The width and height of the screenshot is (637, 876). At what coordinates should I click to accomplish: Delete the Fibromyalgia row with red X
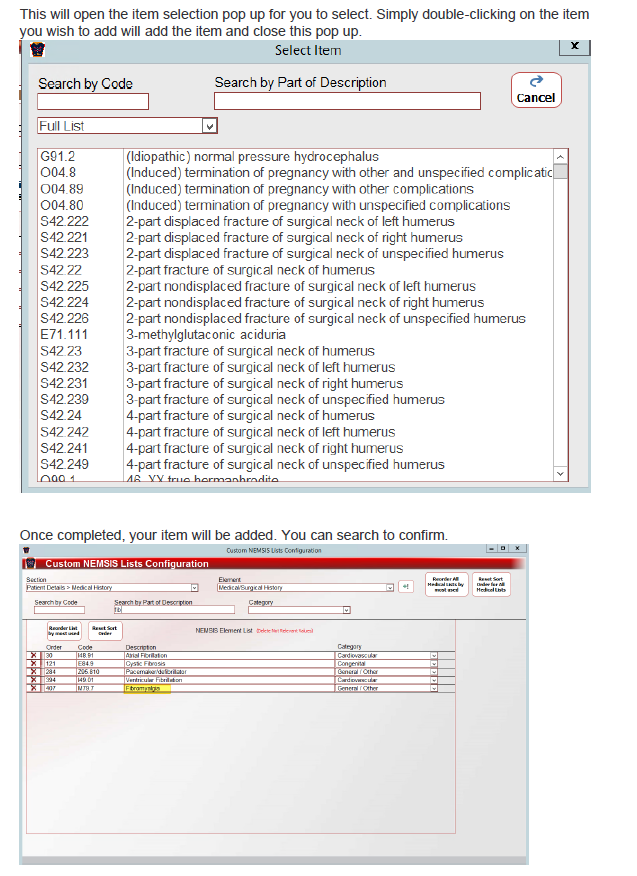34,688
